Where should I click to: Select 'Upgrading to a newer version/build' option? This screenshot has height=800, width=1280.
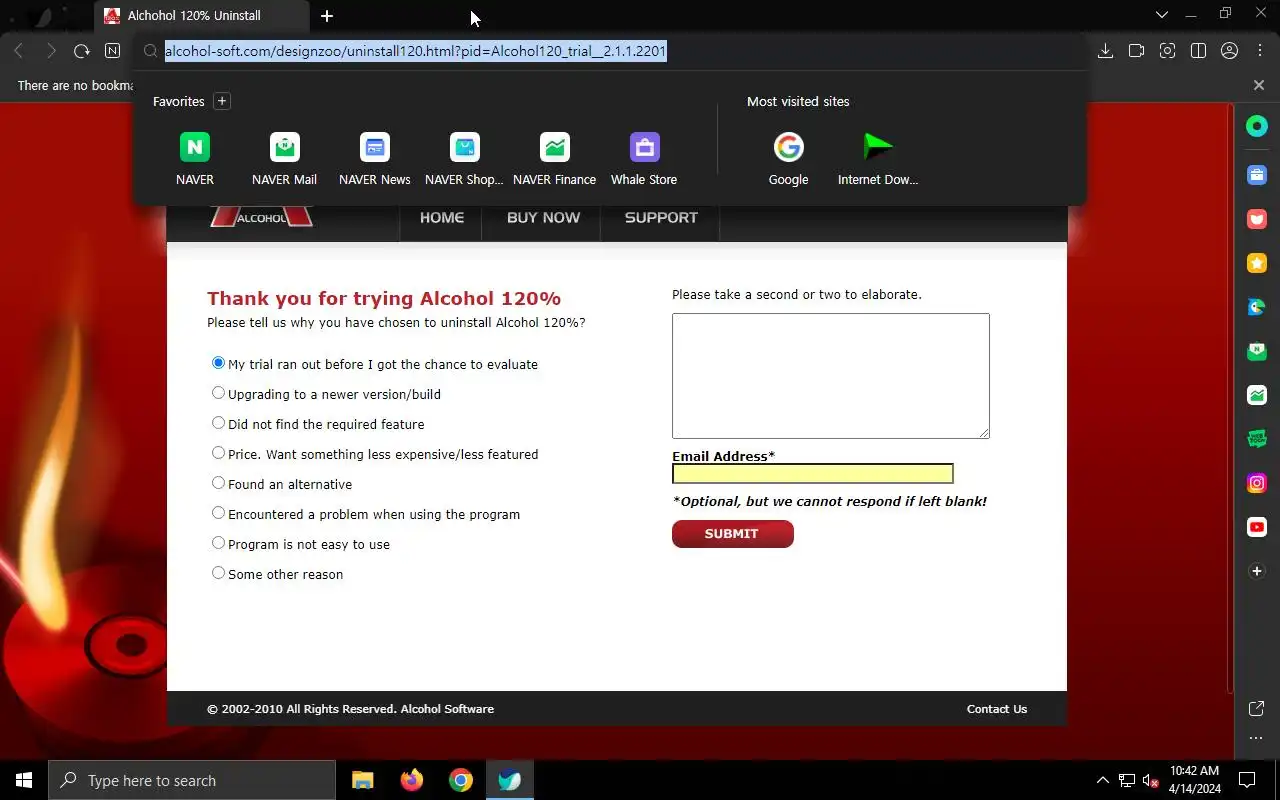point(218,393)
